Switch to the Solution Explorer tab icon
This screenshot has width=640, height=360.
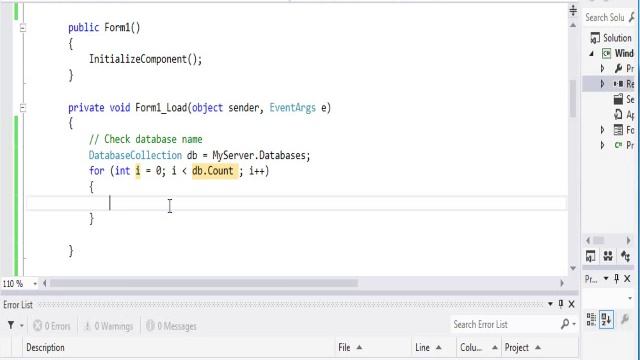(591, 256)
